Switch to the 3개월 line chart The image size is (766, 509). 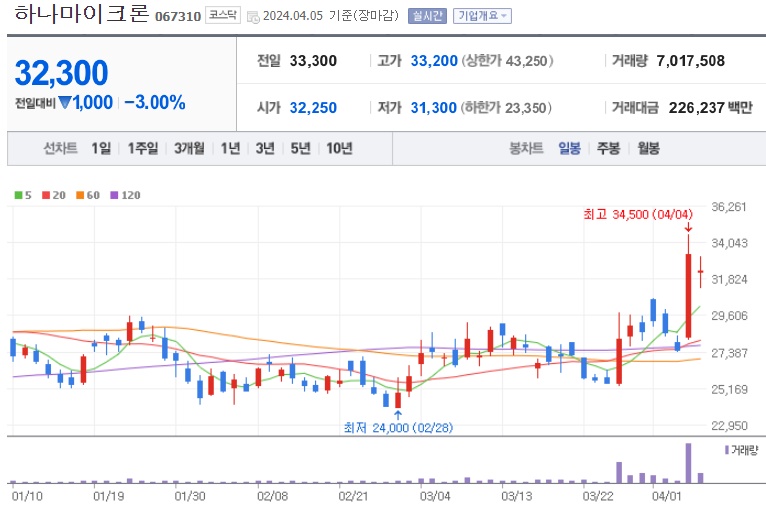point(189,148)
